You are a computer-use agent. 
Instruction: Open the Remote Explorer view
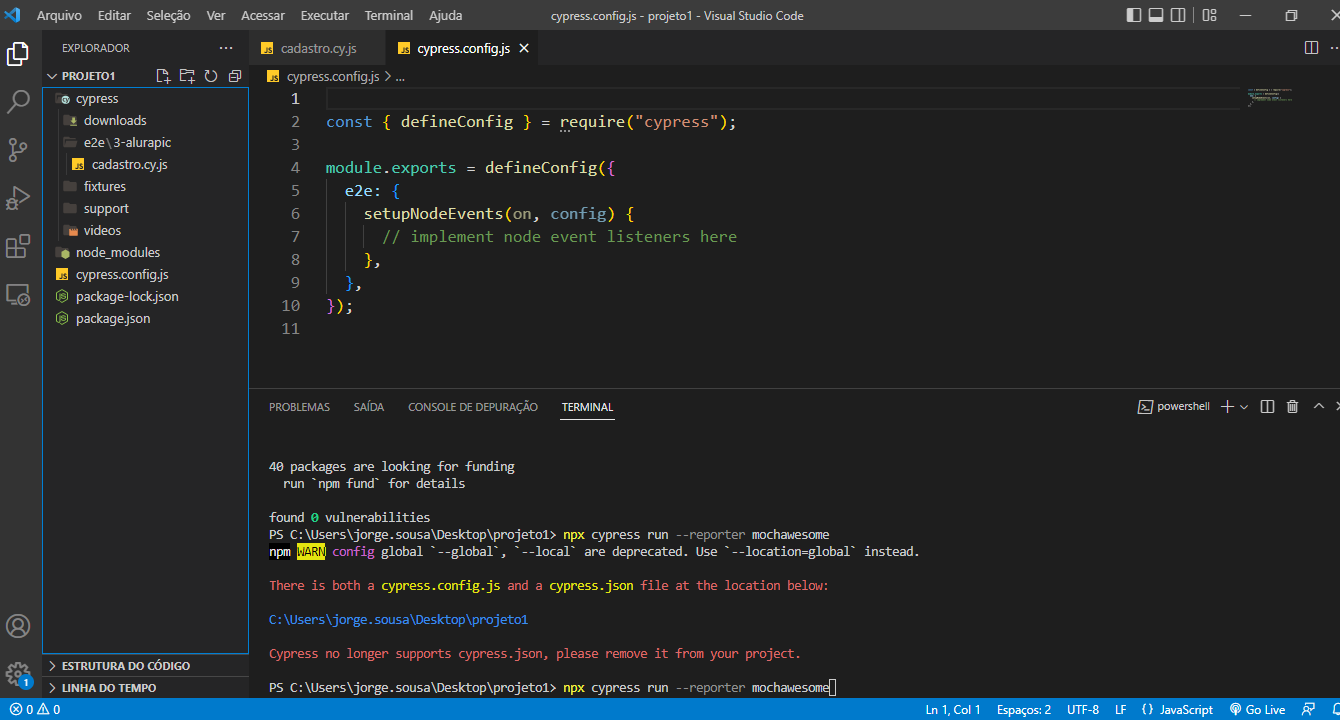[x=18, y=294]
